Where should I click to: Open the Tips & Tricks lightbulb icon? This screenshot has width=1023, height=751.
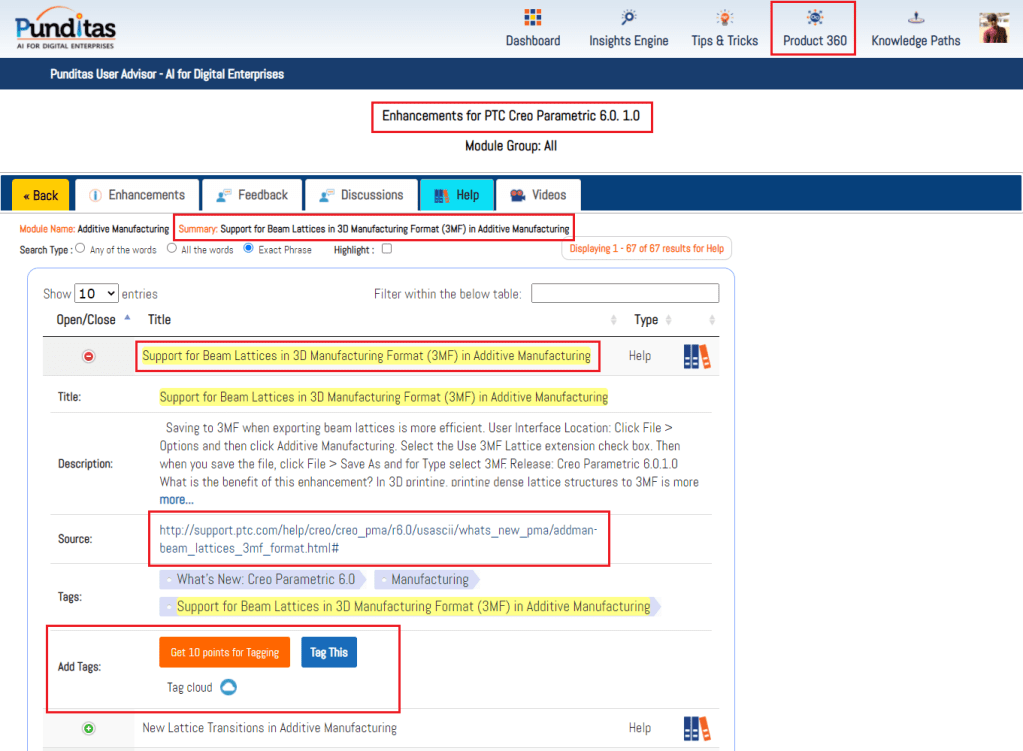pyautogui.click(x=724, y=18)
